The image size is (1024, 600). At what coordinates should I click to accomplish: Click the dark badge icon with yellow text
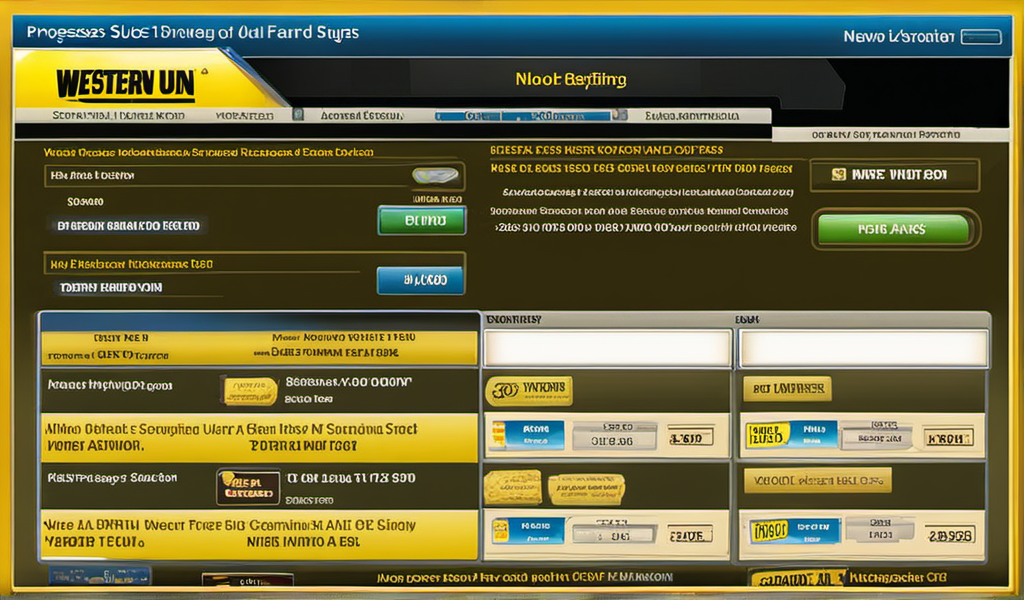pyautogui.click(x=248, y=486)
